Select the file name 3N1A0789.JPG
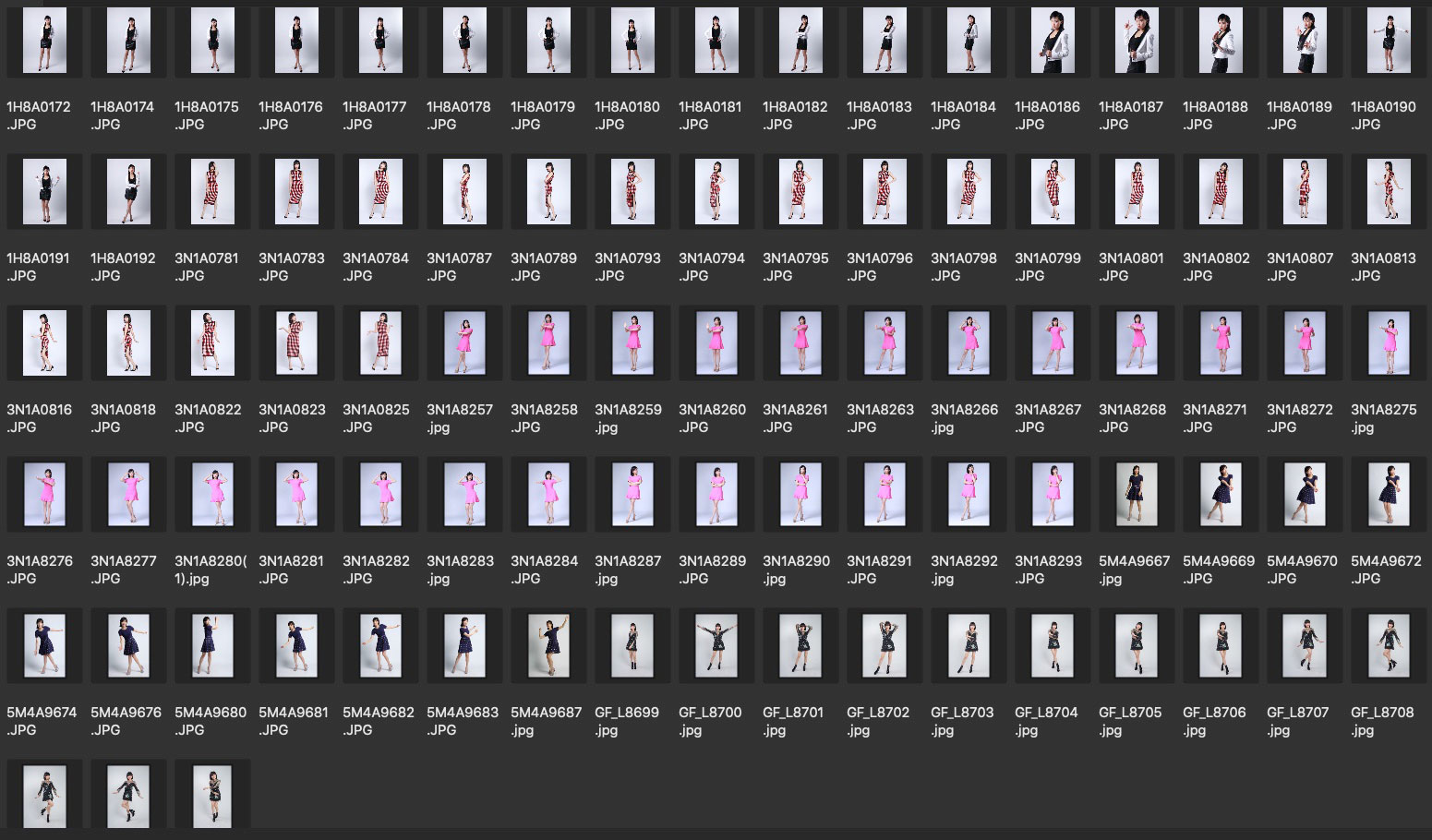The image size is (1432, 840). click(x=544, y=267)
